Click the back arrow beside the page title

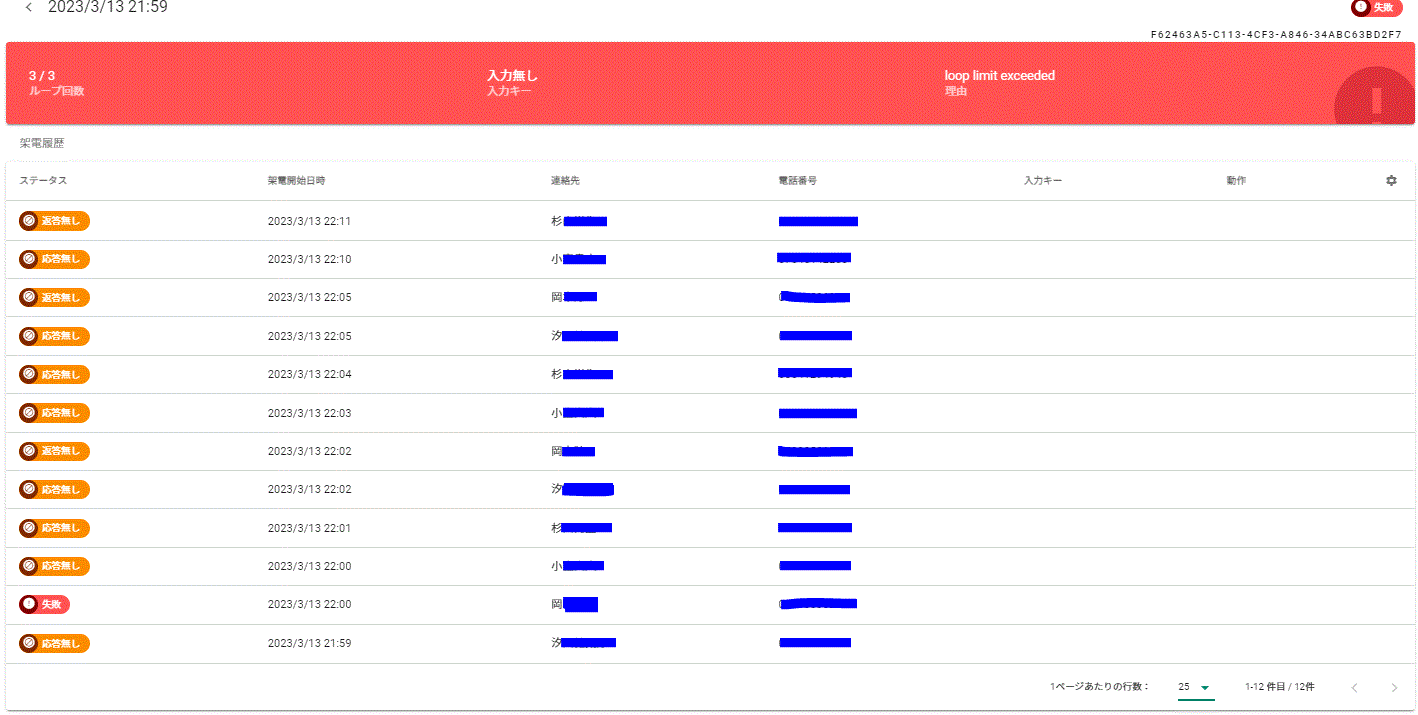[x=28, y=8]
